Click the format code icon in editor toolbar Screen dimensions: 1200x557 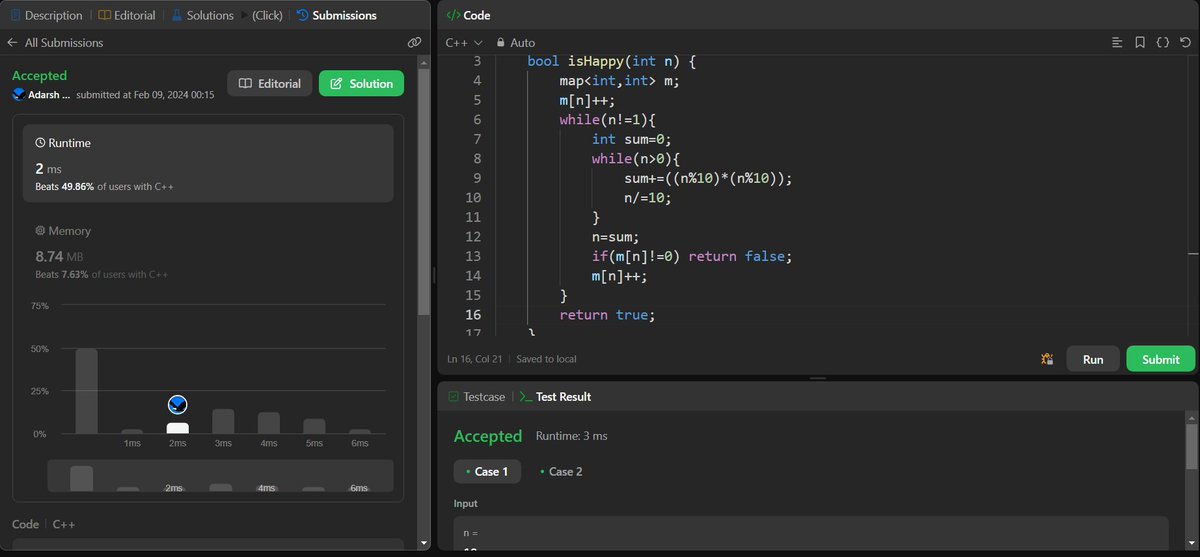1117,43
